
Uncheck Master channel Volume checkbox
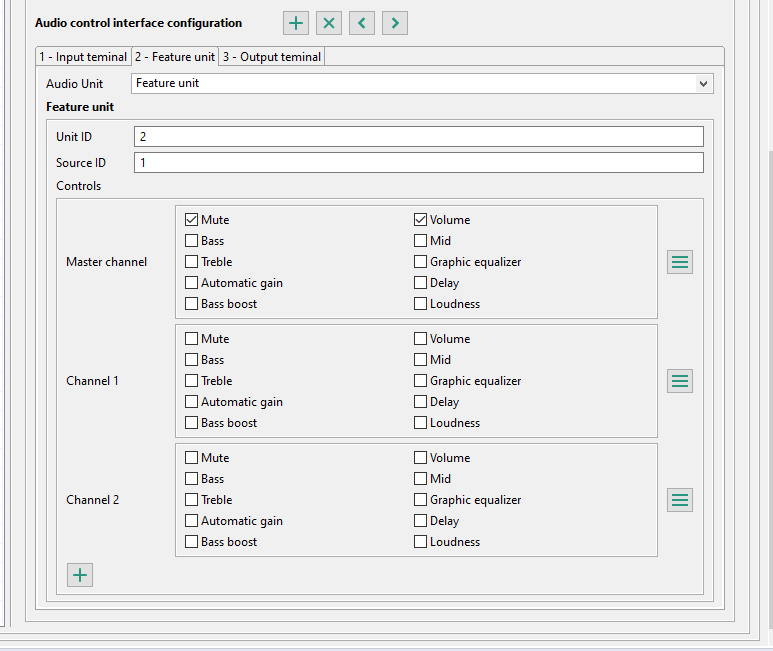(x=421, y=220)
